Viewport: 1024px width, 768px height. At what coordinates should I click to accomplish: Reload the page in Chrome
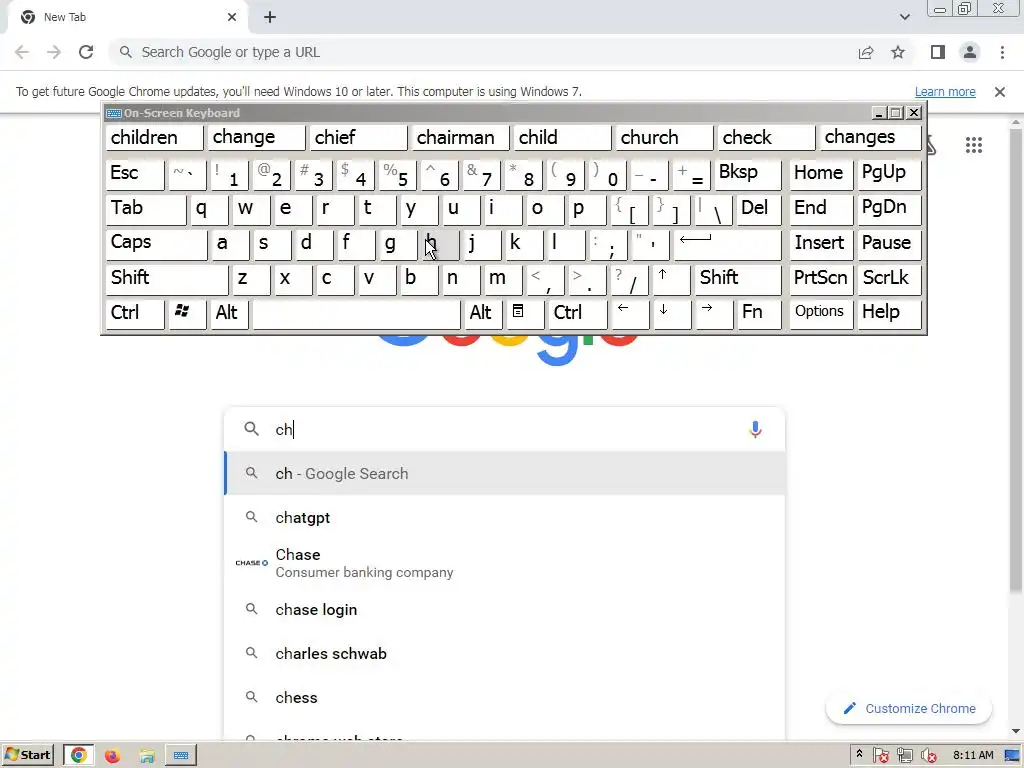(x=86, y=52)
